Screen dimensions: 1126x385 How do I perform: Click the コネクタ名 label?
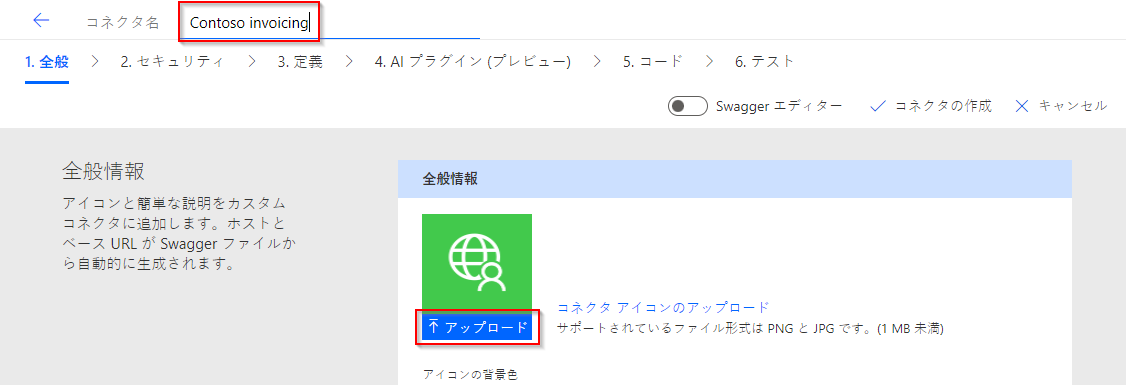point(122,23)
